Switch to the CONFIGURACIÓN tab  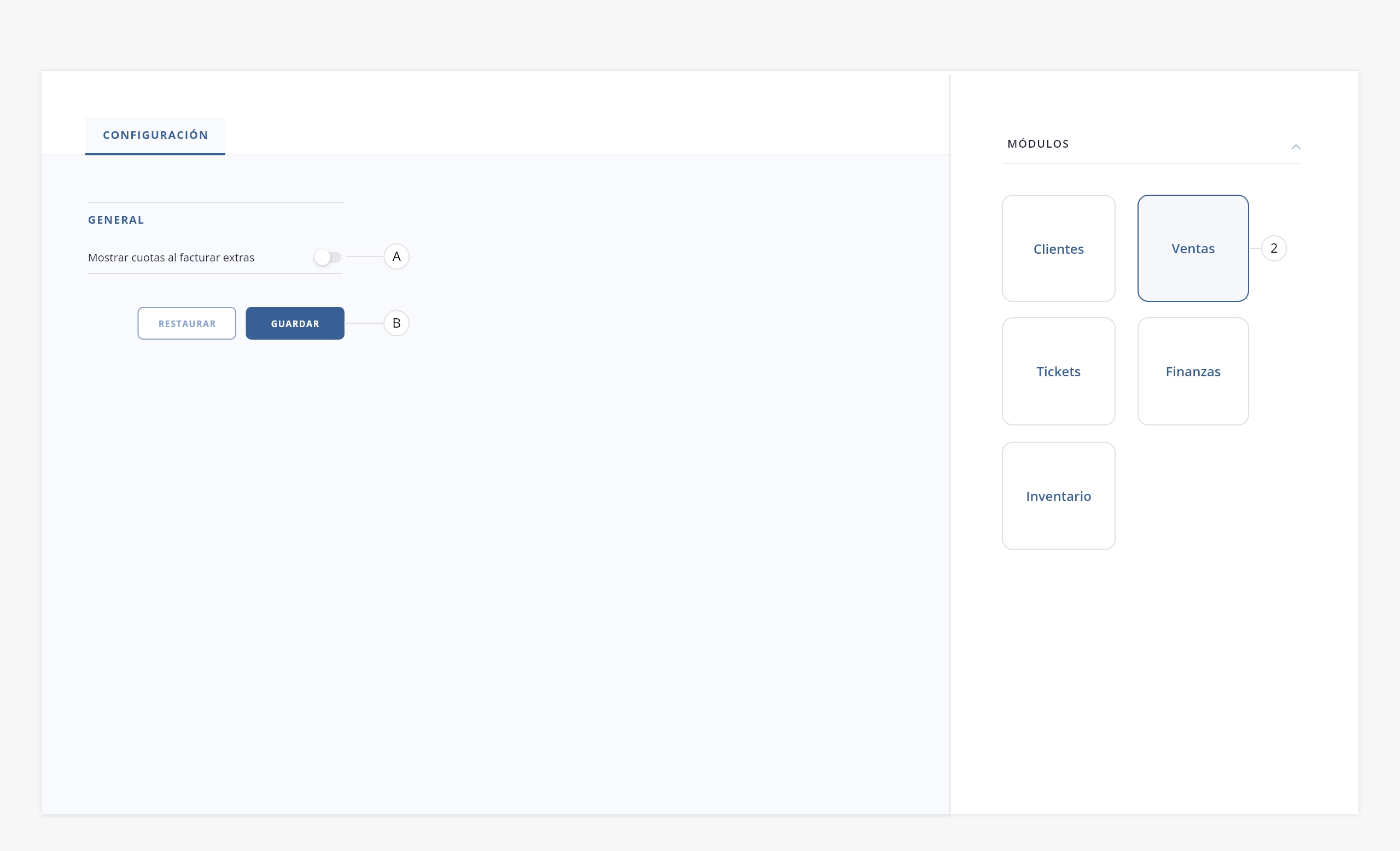[155, 135]
